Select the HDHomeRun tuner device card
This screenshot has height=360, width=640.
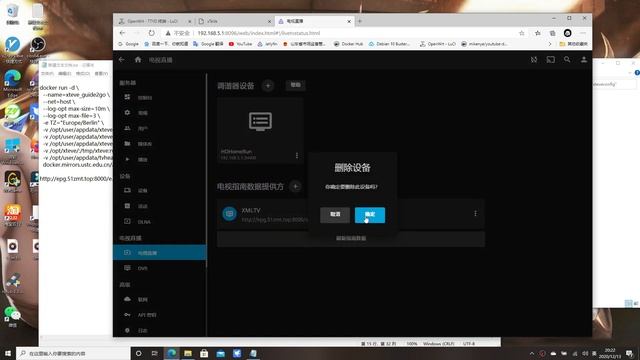[x=260, y=130]
